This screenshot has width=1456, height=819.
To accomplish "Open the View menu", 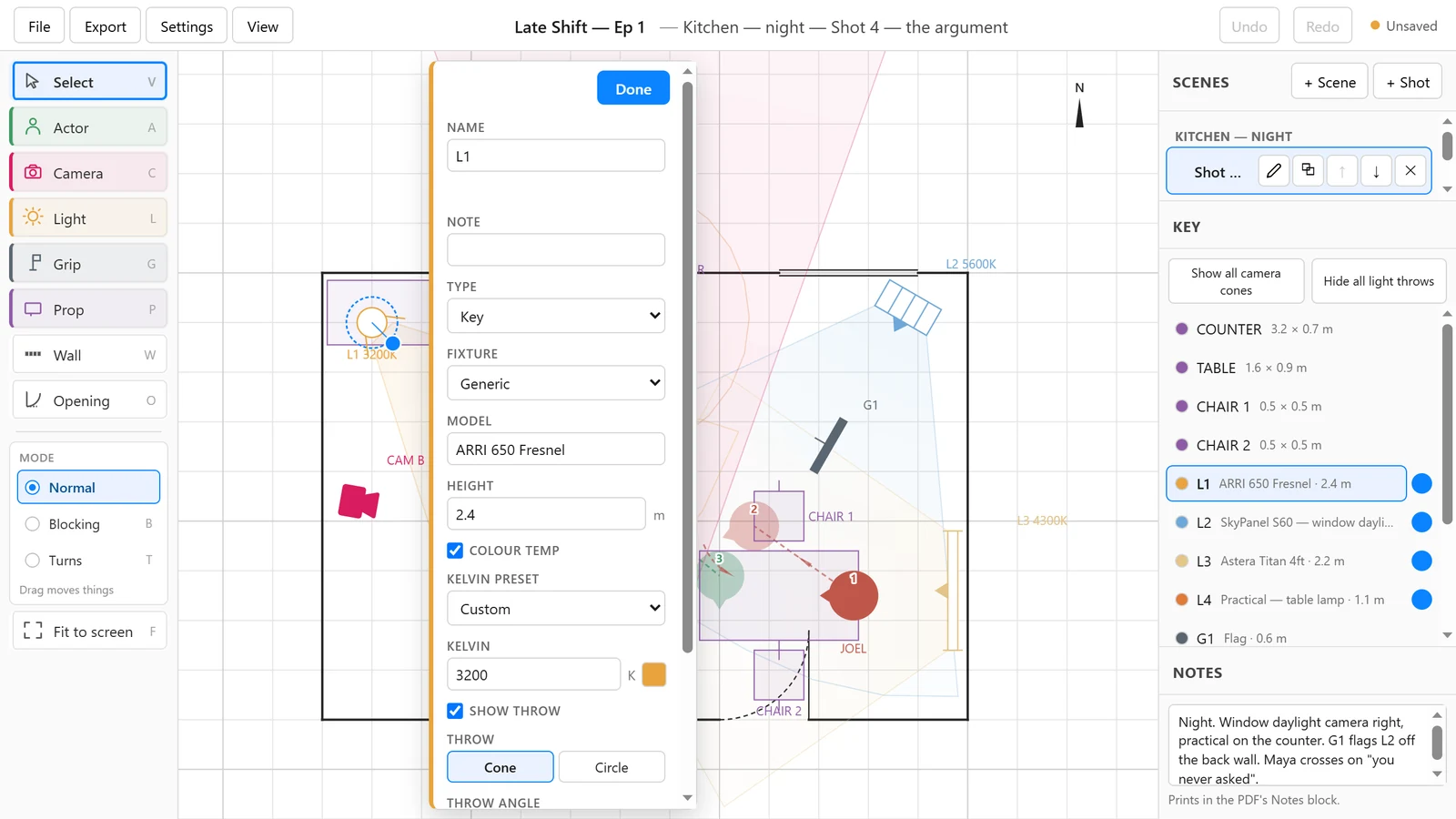I will 263,25.
